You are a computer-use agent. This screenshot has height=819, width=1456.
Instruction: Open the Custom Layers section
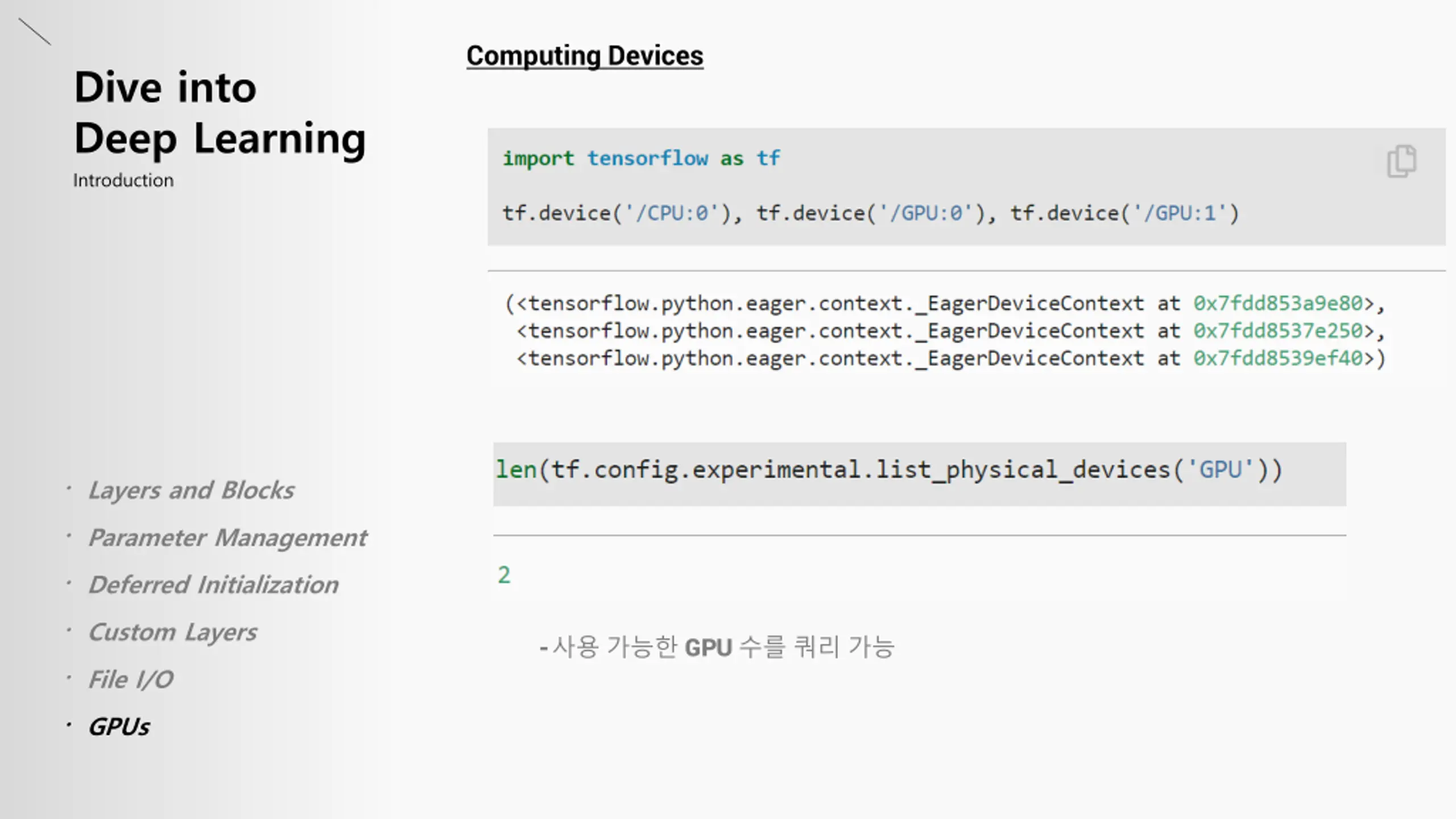coord(172,632)
